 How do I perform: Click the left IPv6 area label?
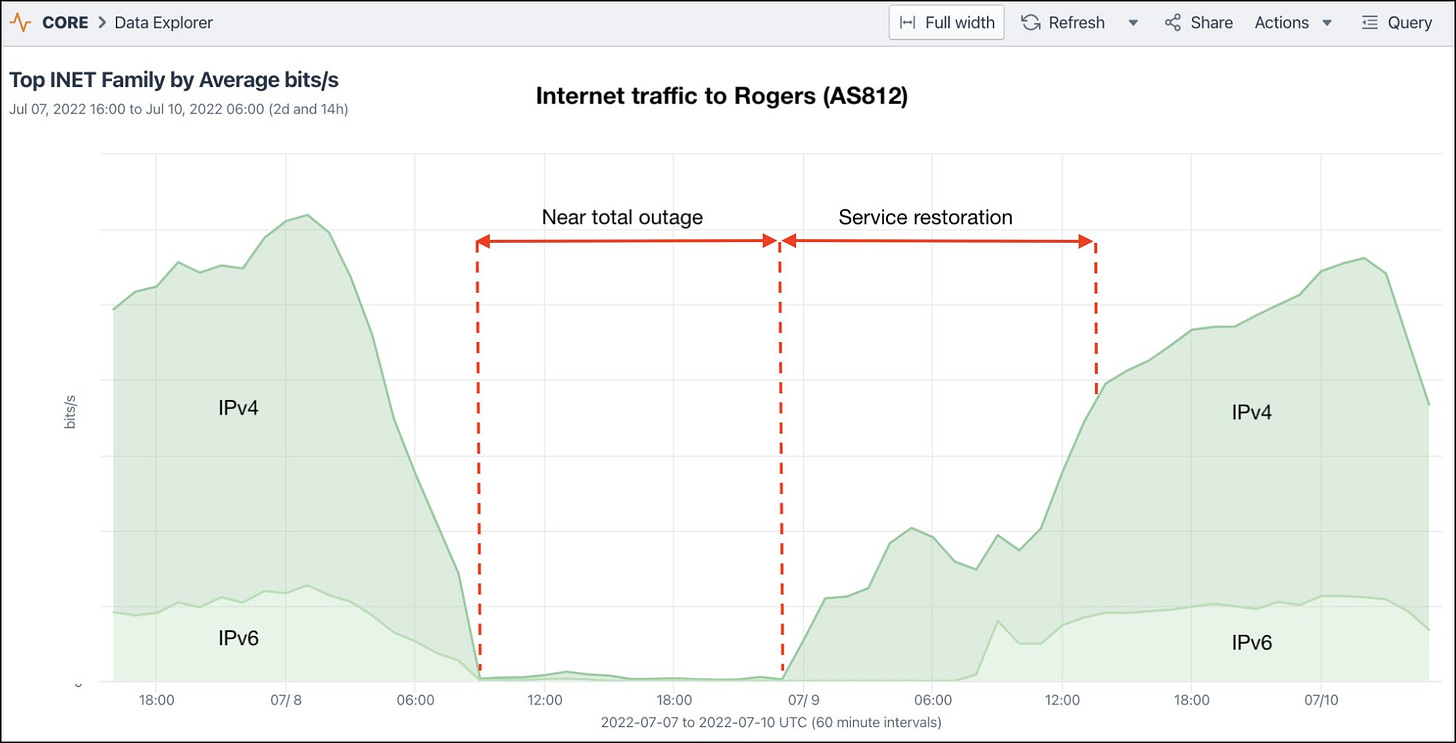[239, 638]
